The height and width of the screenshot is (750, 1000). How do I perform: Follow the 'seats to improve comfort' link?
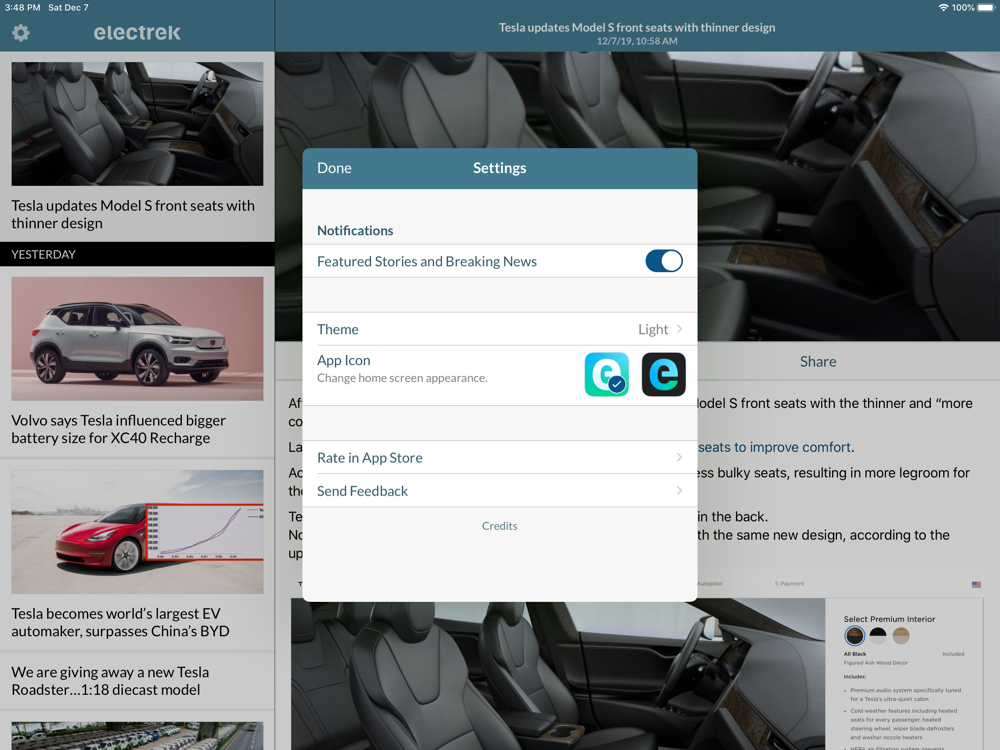[x=775, y=447]
